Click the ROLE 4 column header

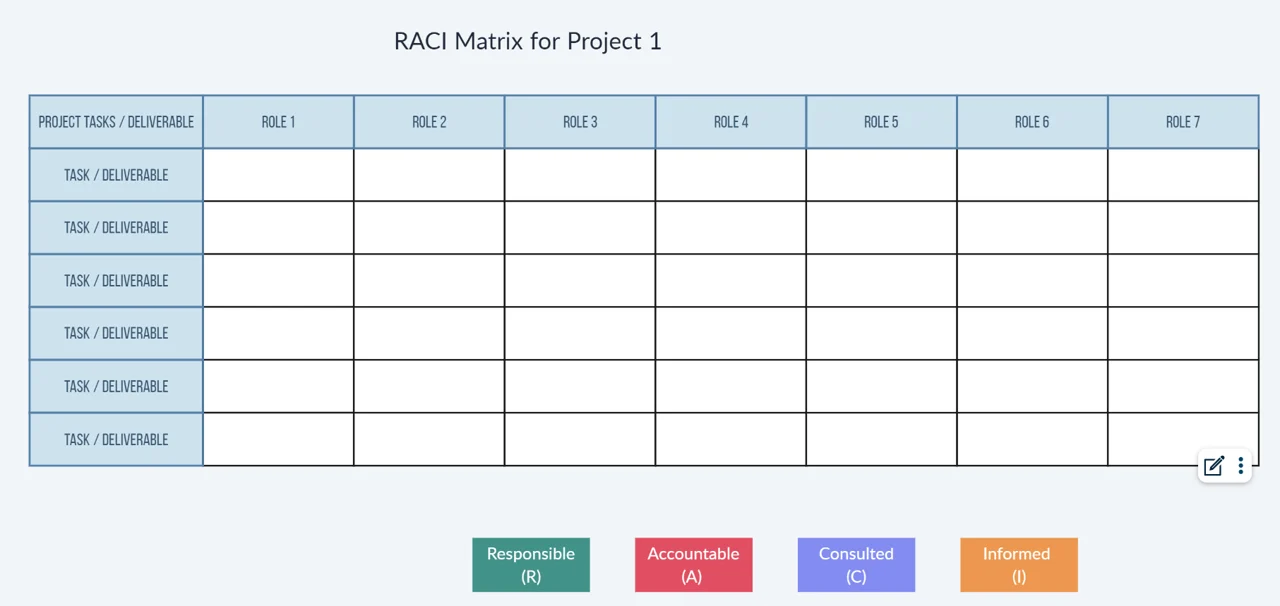point(731,122)
